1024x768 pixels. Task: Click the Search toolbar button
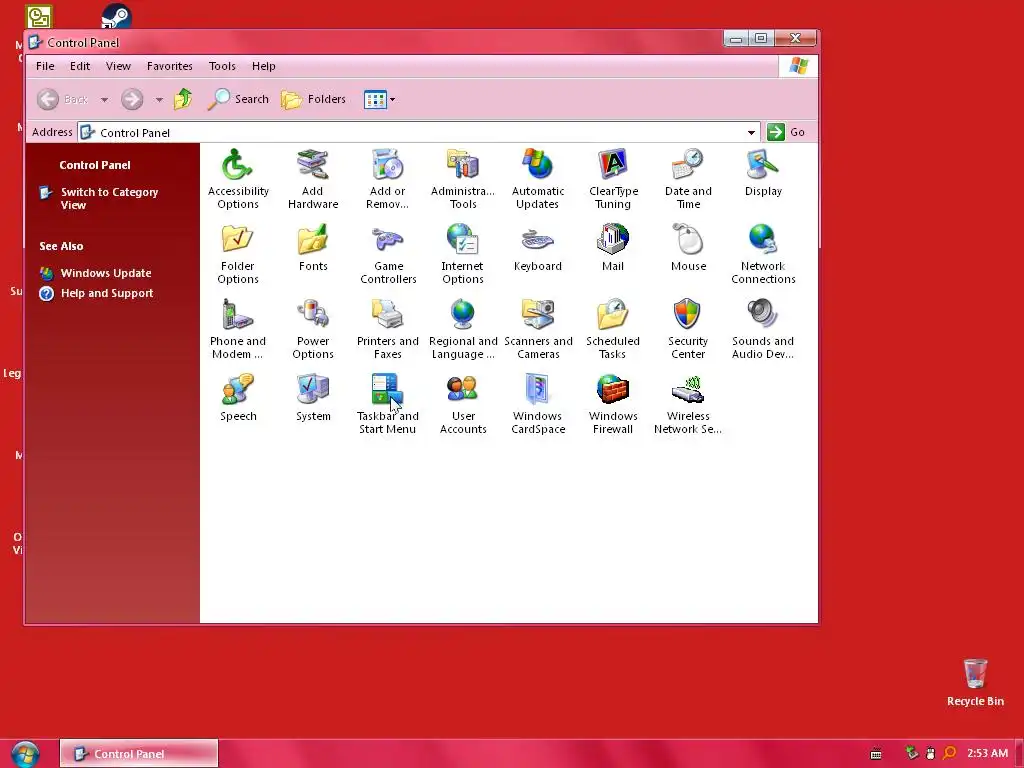(238, 99)
